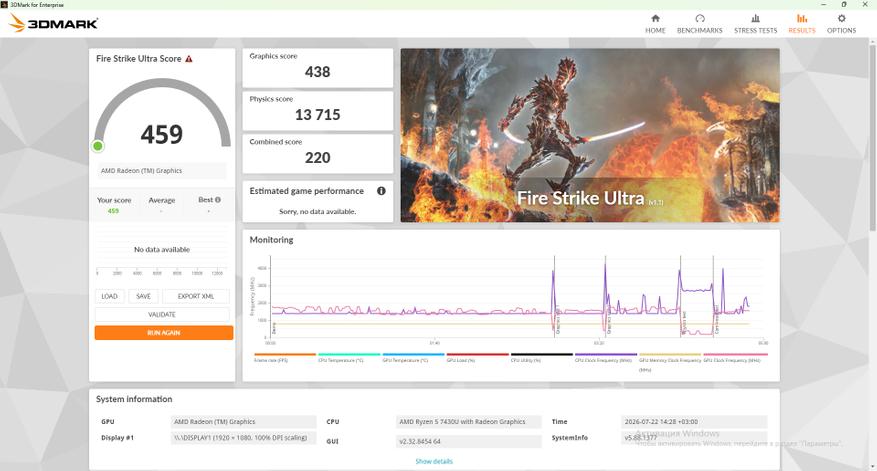Open the Options tab
This screenshot has width=877, height=471.
841,24
